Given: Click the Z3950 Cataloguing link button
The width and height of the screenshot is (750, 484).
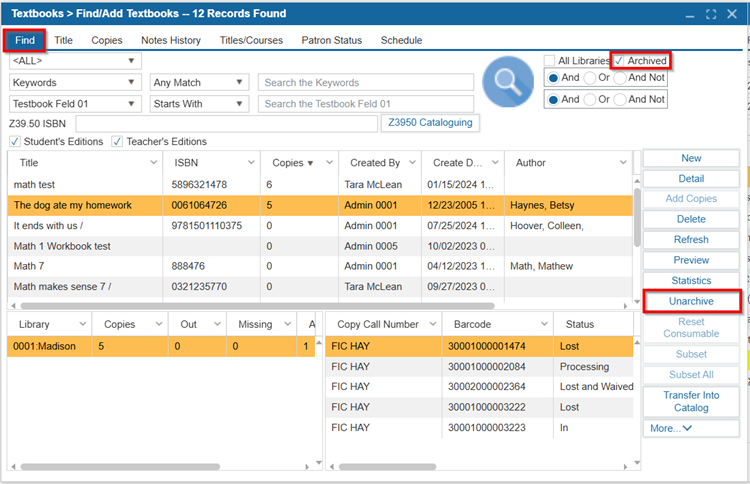Looking at the screenshot, I should 430,122.
